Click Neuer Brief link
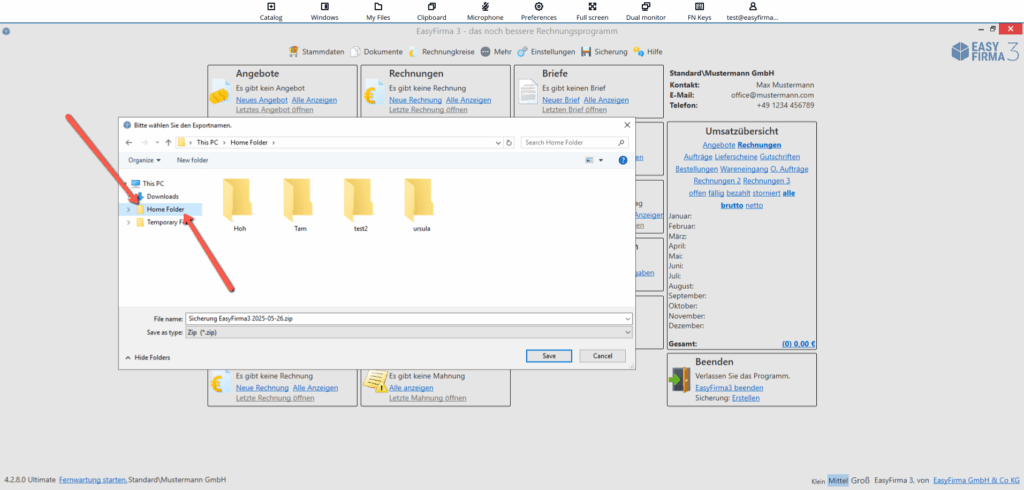This screenshot has height=490, width=1024. click(x=561, y=100)
